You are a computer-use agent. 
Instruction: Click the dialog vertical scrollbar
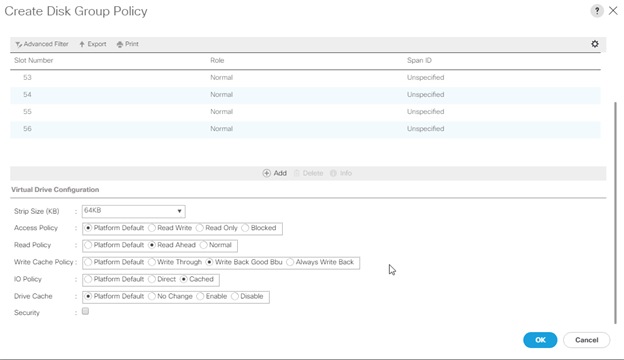tap(616, 213)
